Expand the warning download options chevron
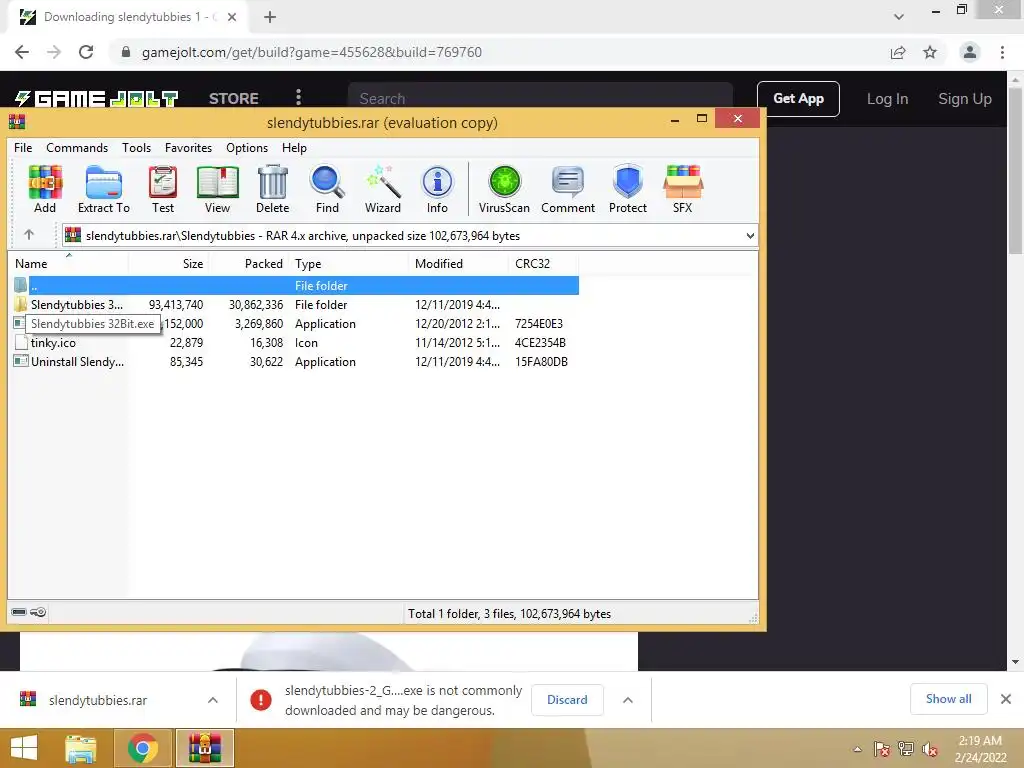Screen dimensions: 1024x768 pyautogui.click(x=628, y=700)
